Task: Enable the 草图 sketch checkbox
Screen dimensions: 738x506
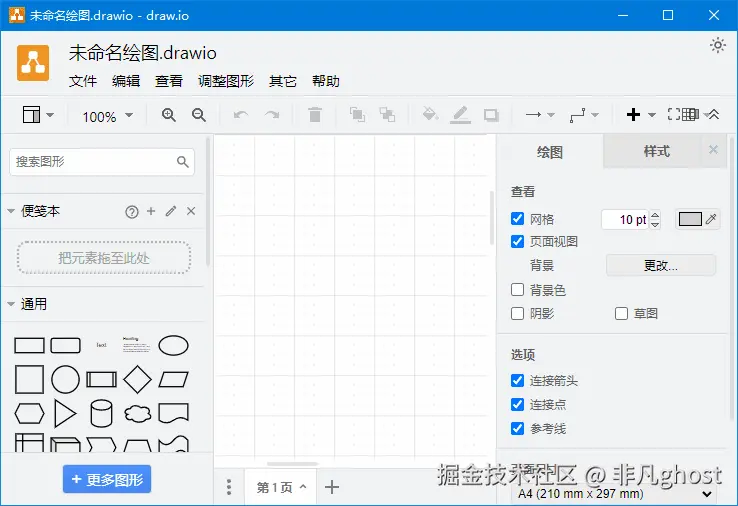Action: tap(621, 313)
